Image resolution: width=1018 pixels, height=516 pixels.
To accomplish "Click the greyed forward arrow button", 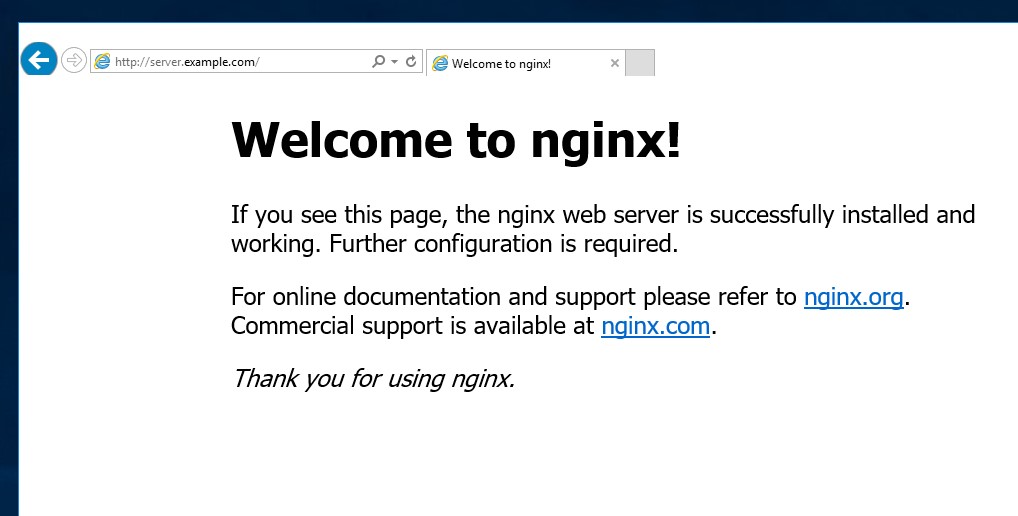I will (x=74, y=60).
